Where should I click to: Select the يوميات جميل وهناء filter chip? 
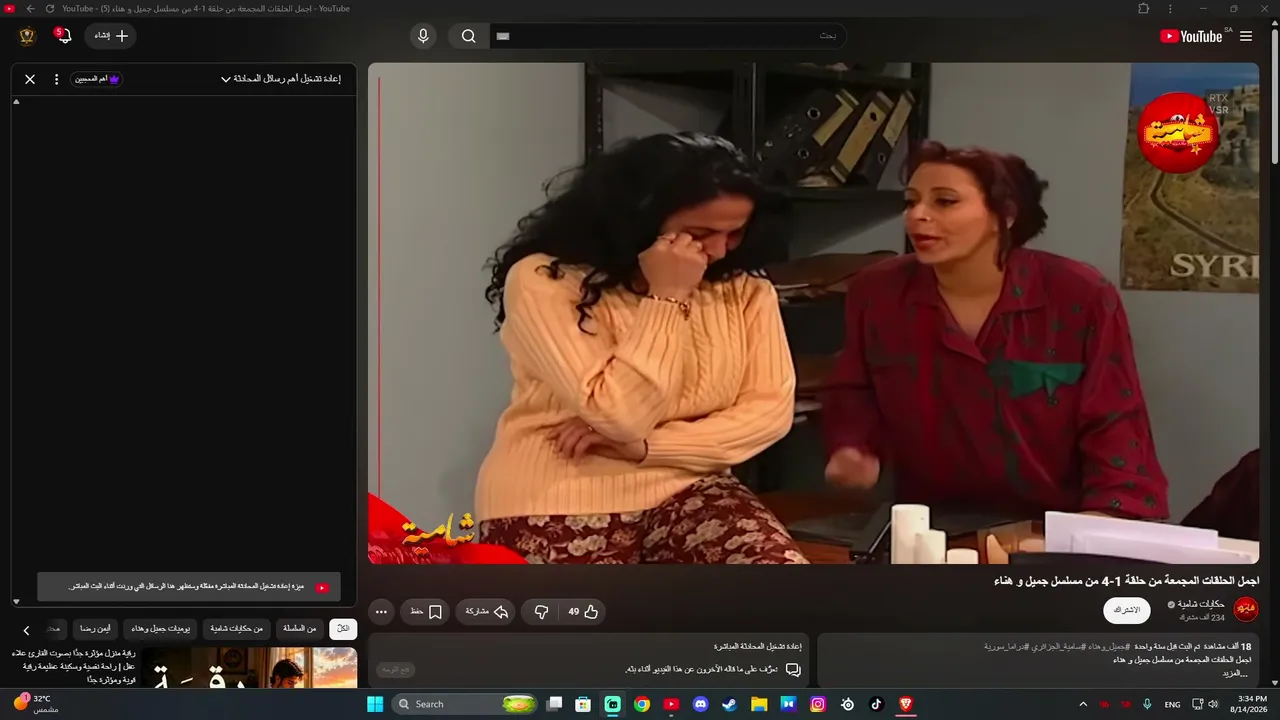pos(160,629)
